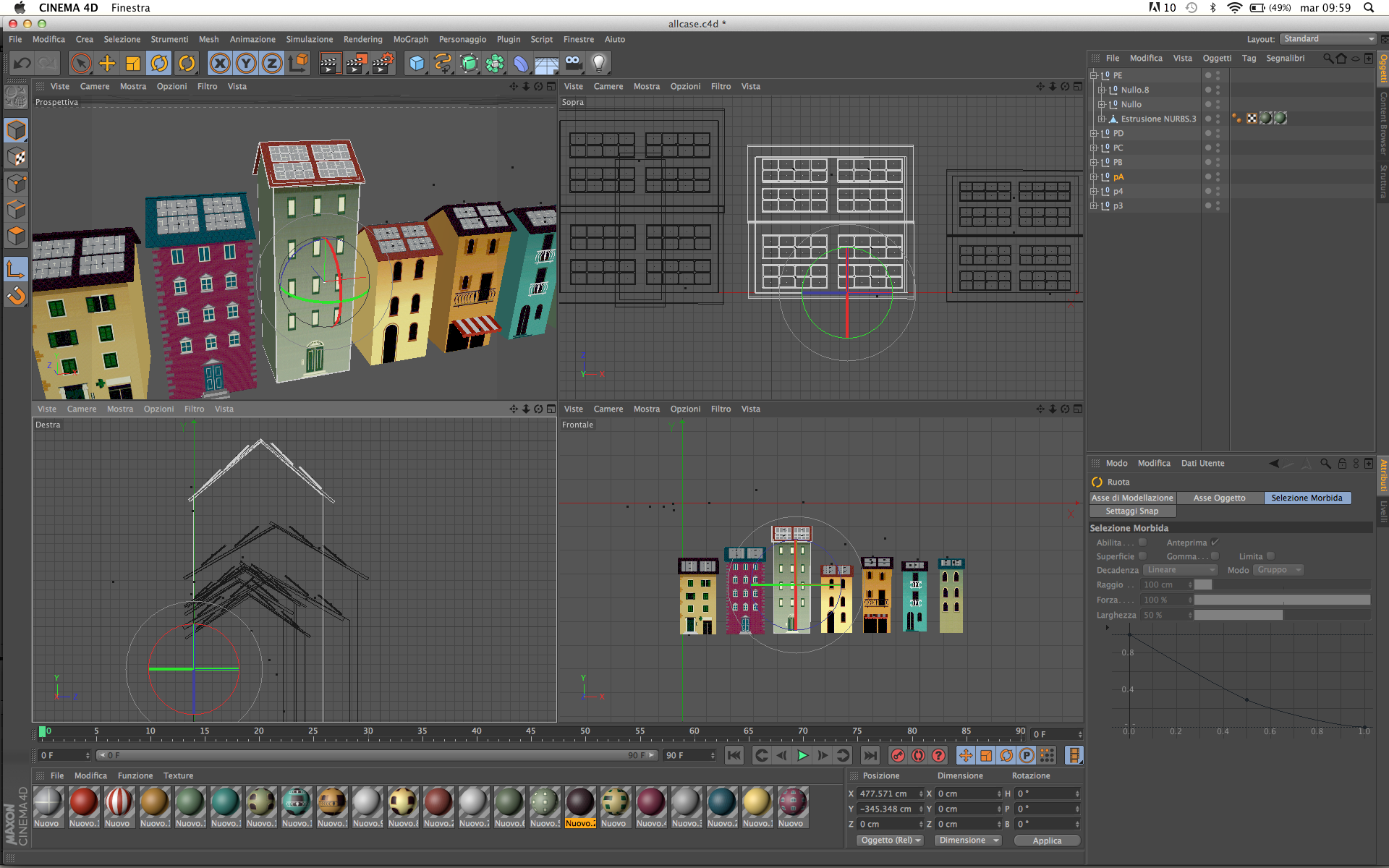Select the Move tool in toolbar
The image size is (1389, 868).
click(x=107, y=64)
